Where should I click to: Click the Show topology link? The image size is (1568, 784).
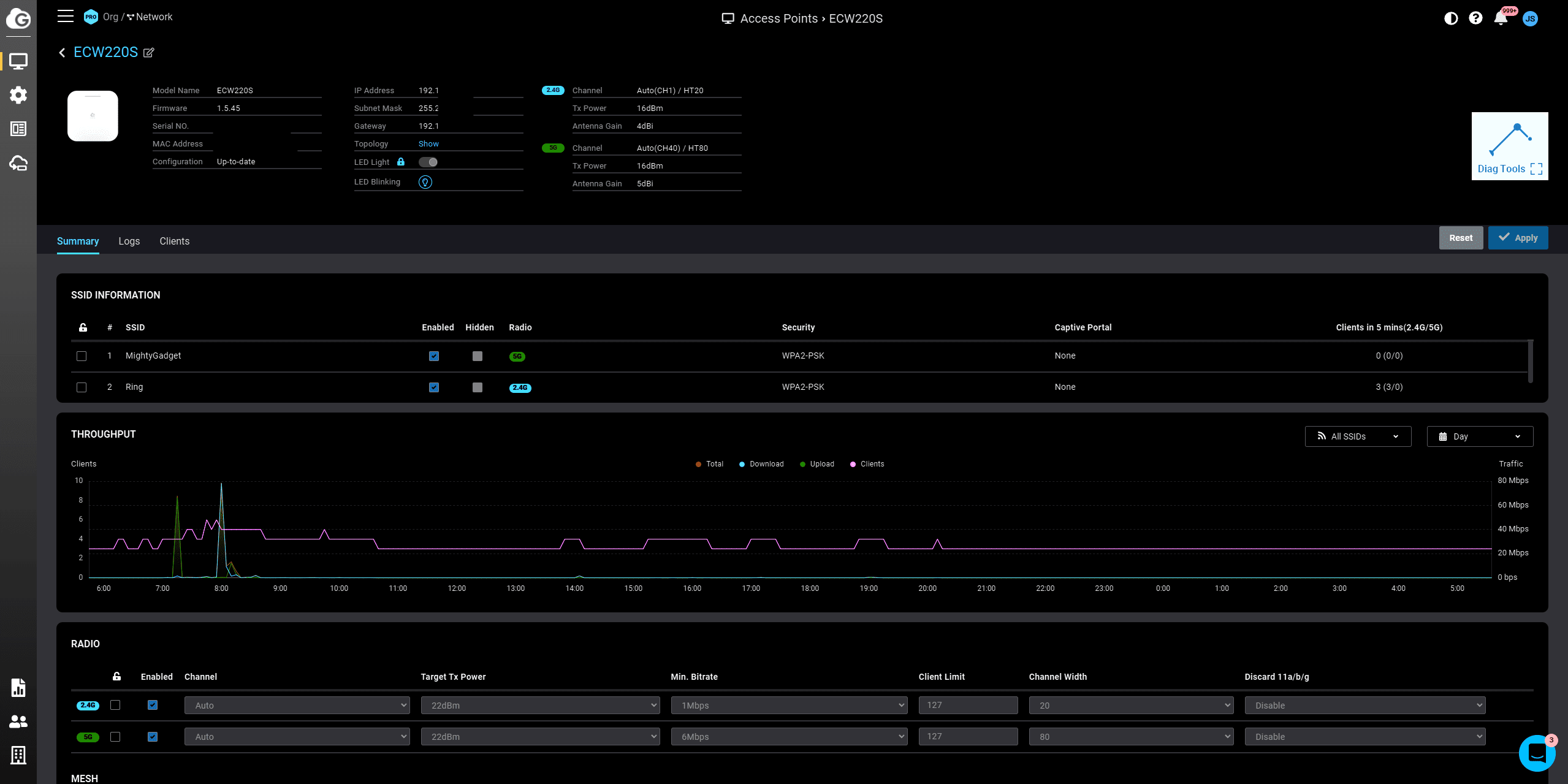pos(428,144)
